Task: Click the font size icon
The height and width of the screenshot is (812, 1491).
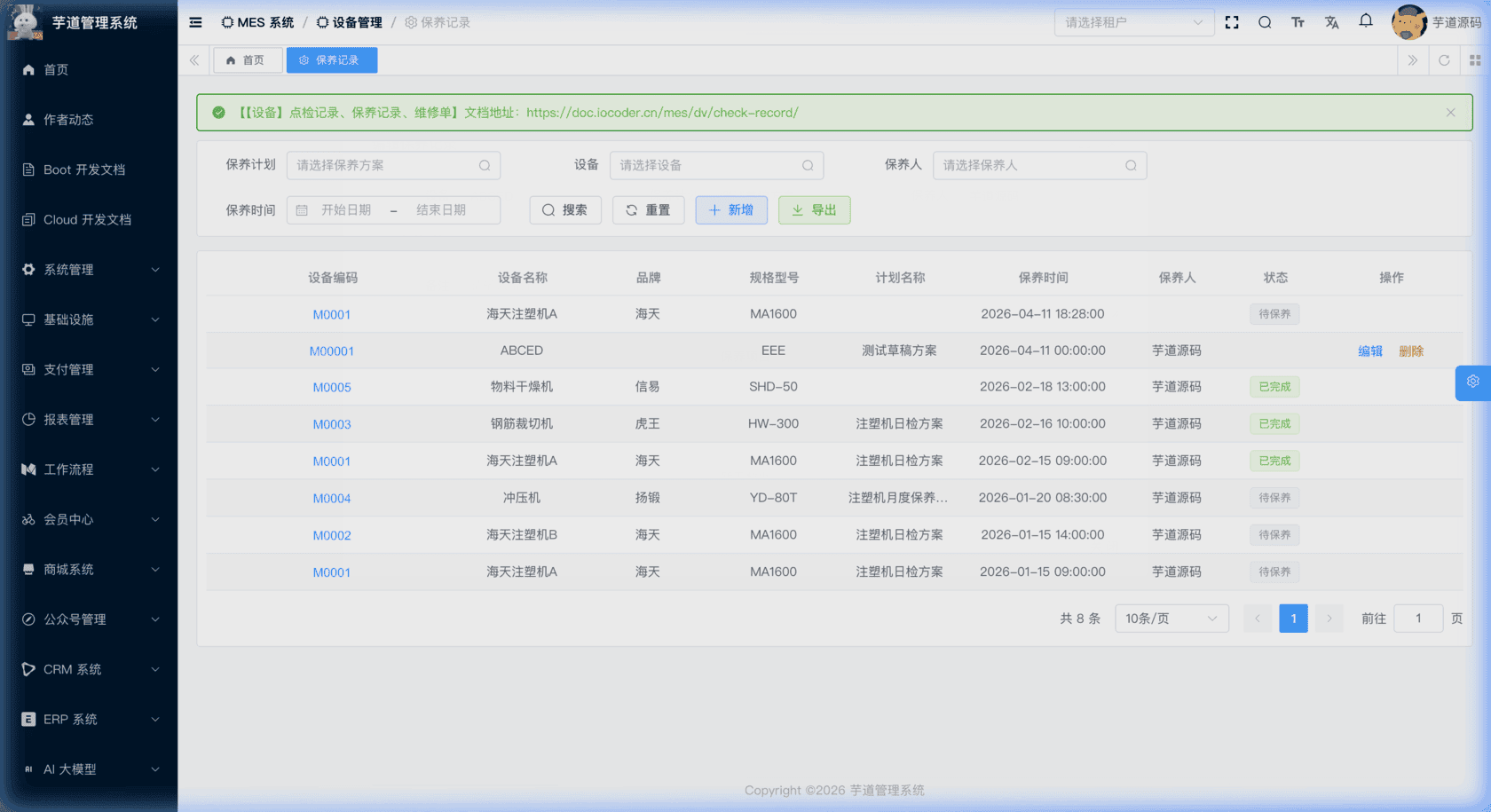Action: [1298, 22]
